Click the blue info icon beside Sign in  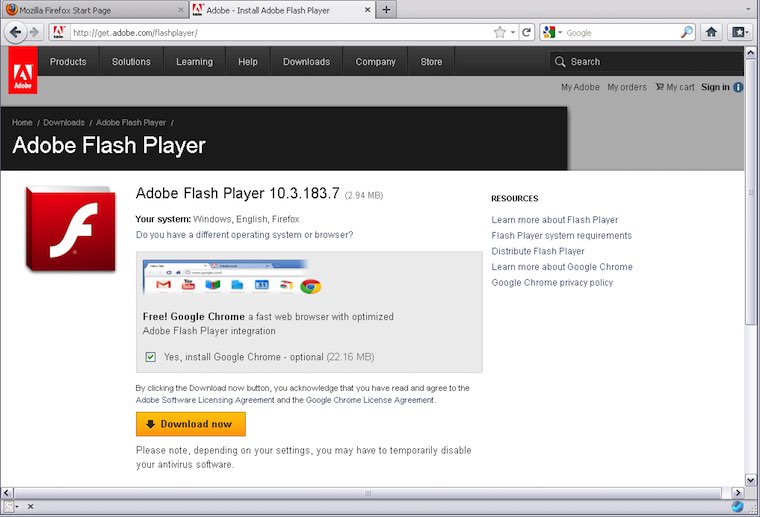pos(738,87)
